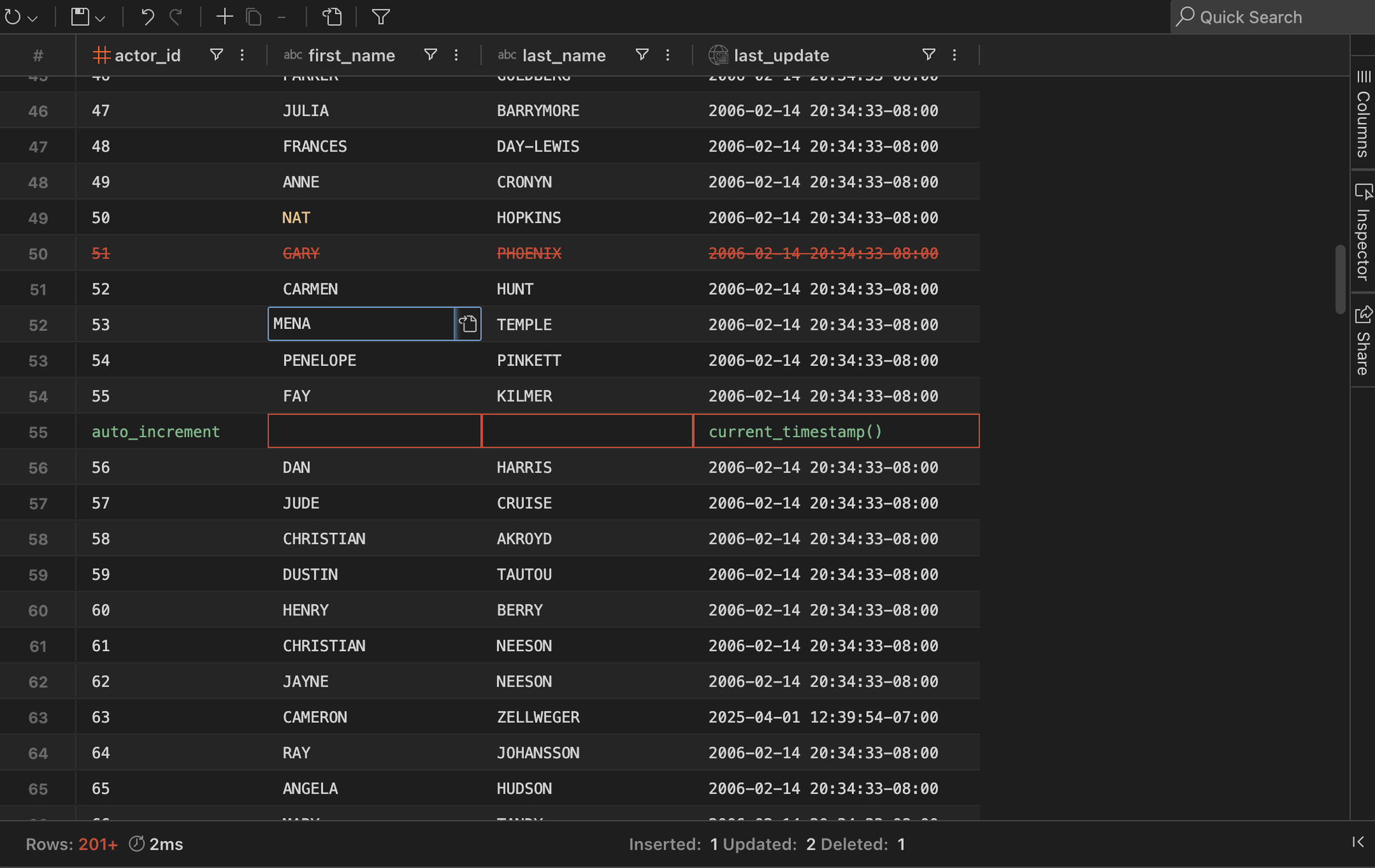The height and width of the screenshot is (868, 1375).
Task: Click the save changes disk icon
Action: [81, 17]
